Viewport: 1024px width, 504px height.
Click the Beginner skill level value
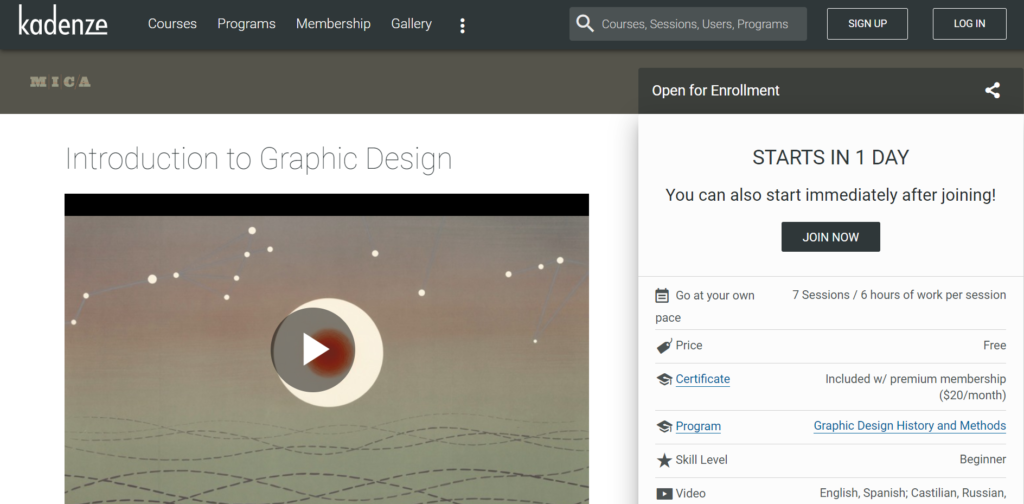point(983,460)
